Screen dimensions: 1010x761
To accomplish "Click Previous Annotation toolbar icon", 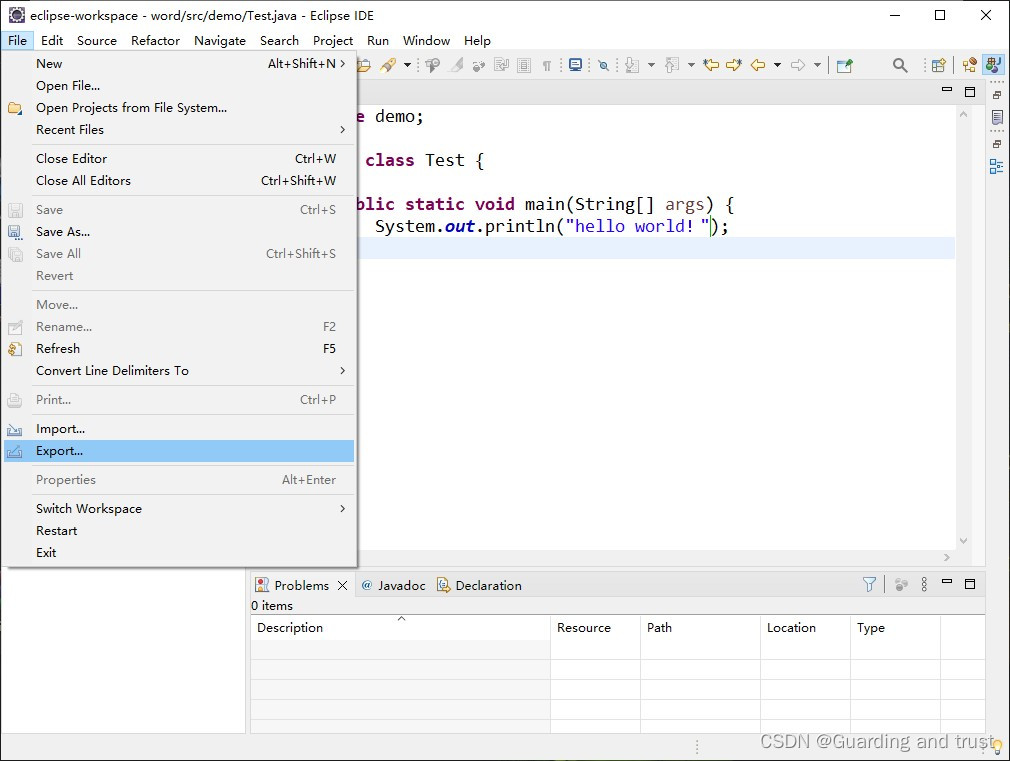I will tap(672, 65).
